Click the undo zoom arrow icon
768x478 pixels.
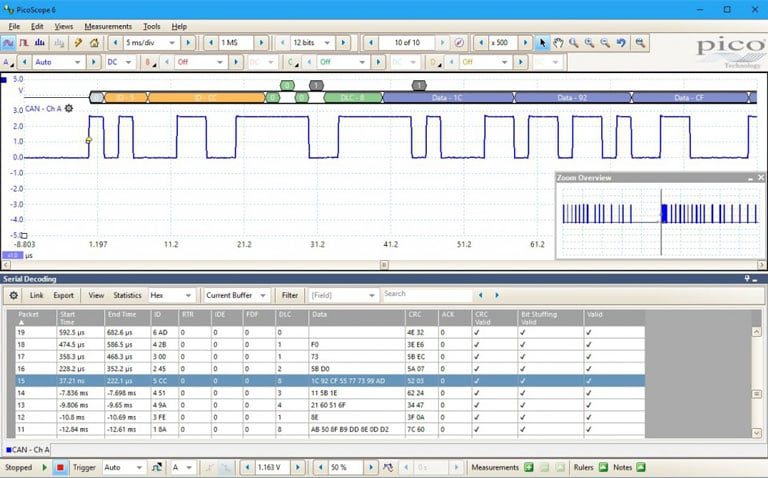tap(621, 43)
